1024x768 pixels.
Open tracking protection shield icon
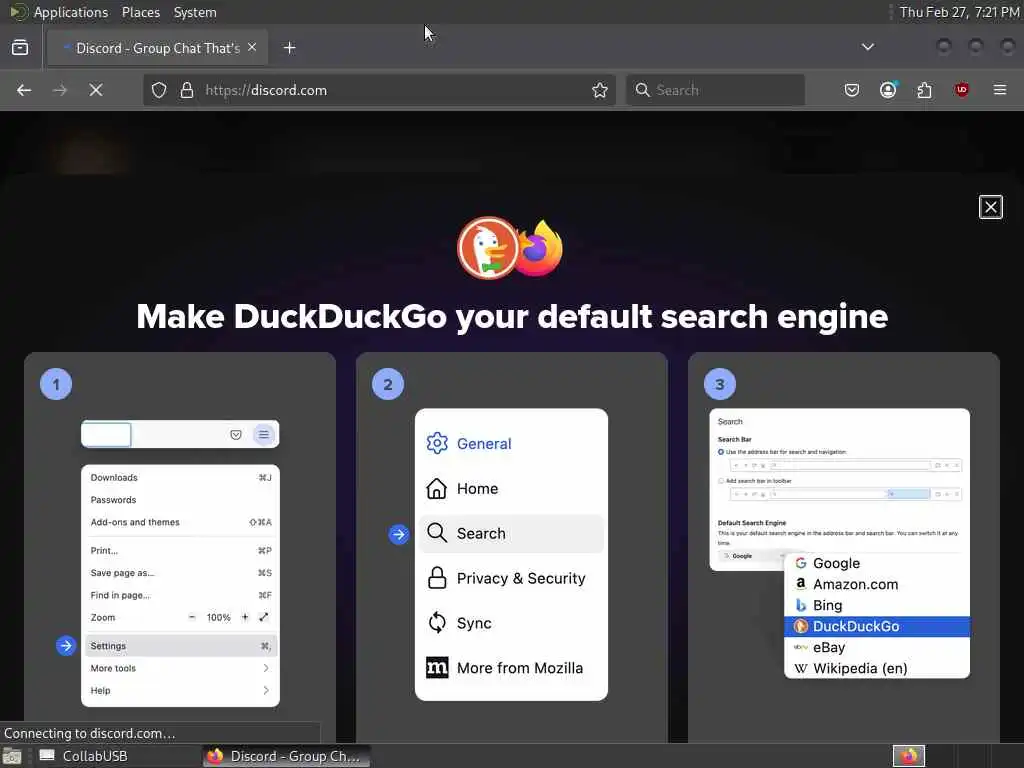[159, 90]
